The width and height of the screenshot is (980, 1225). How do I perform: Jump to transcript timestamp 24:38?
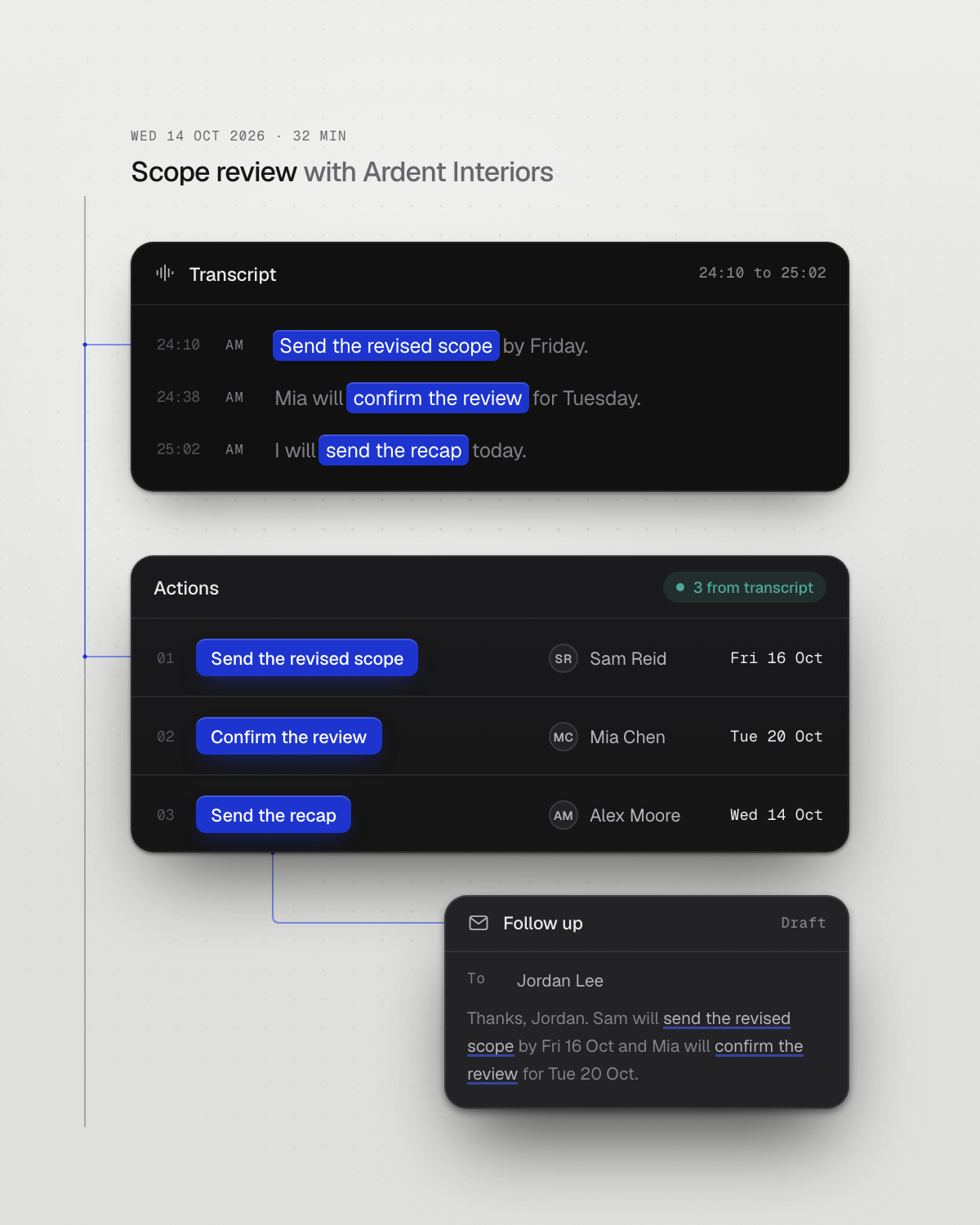point(178,397)
